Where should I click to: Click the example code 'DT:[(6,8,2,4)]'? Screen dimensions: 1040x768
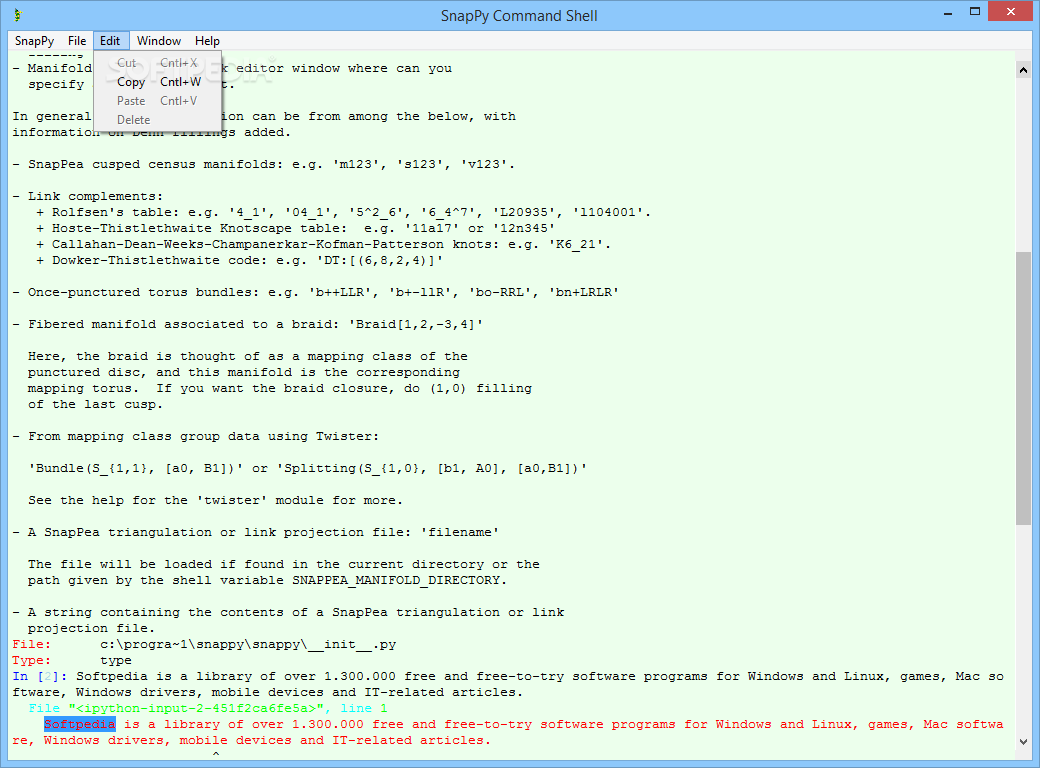click(x=379, y=261)
